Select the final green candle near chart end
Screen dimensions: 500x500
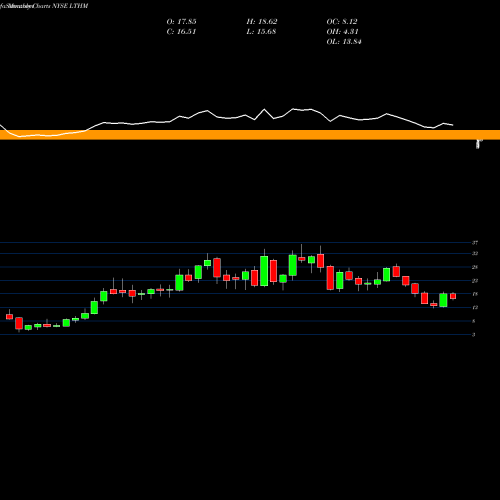click(443, 300)
